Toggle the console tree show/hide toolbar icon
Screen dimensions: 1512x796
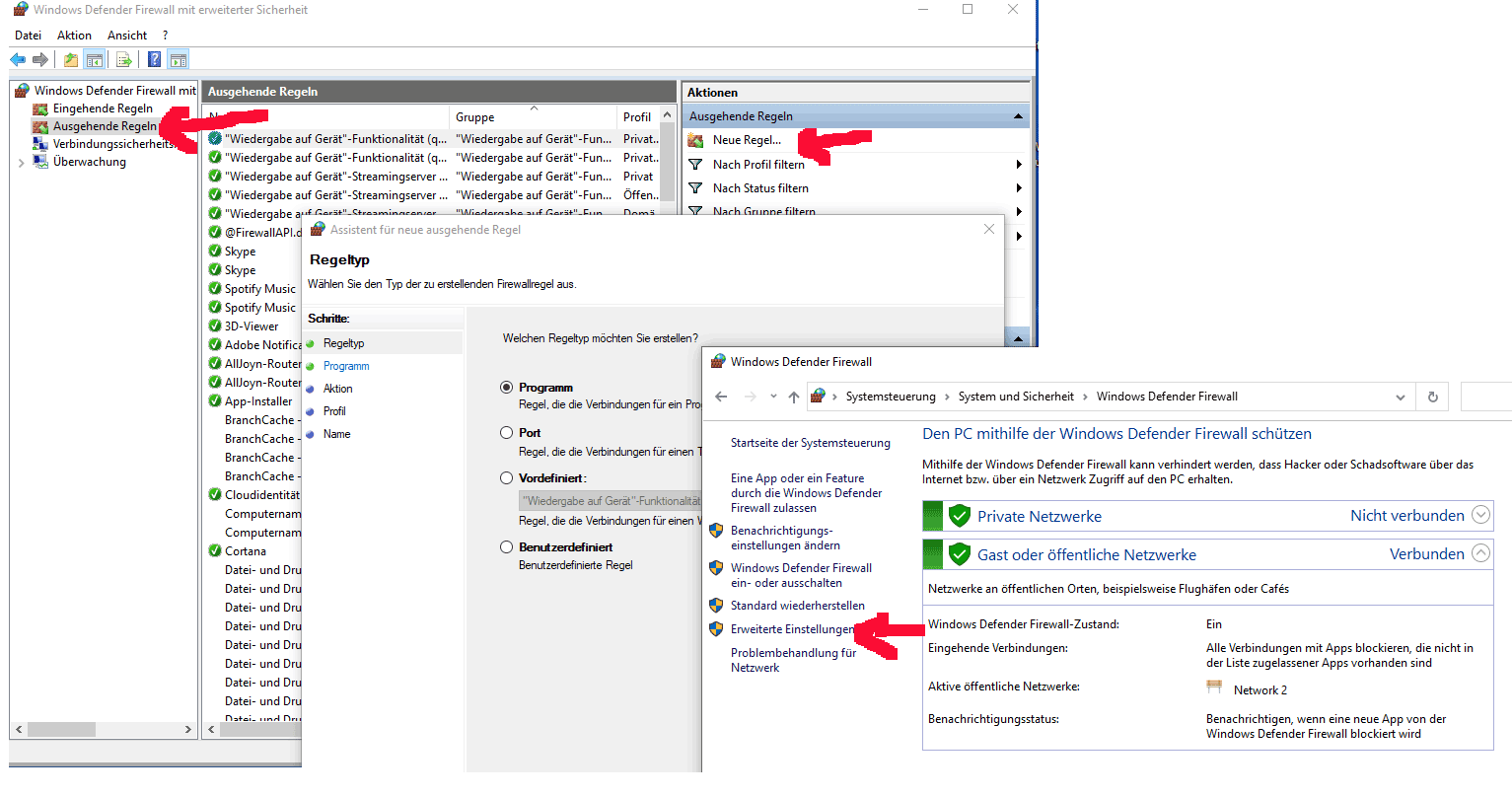tap(95, 60)
